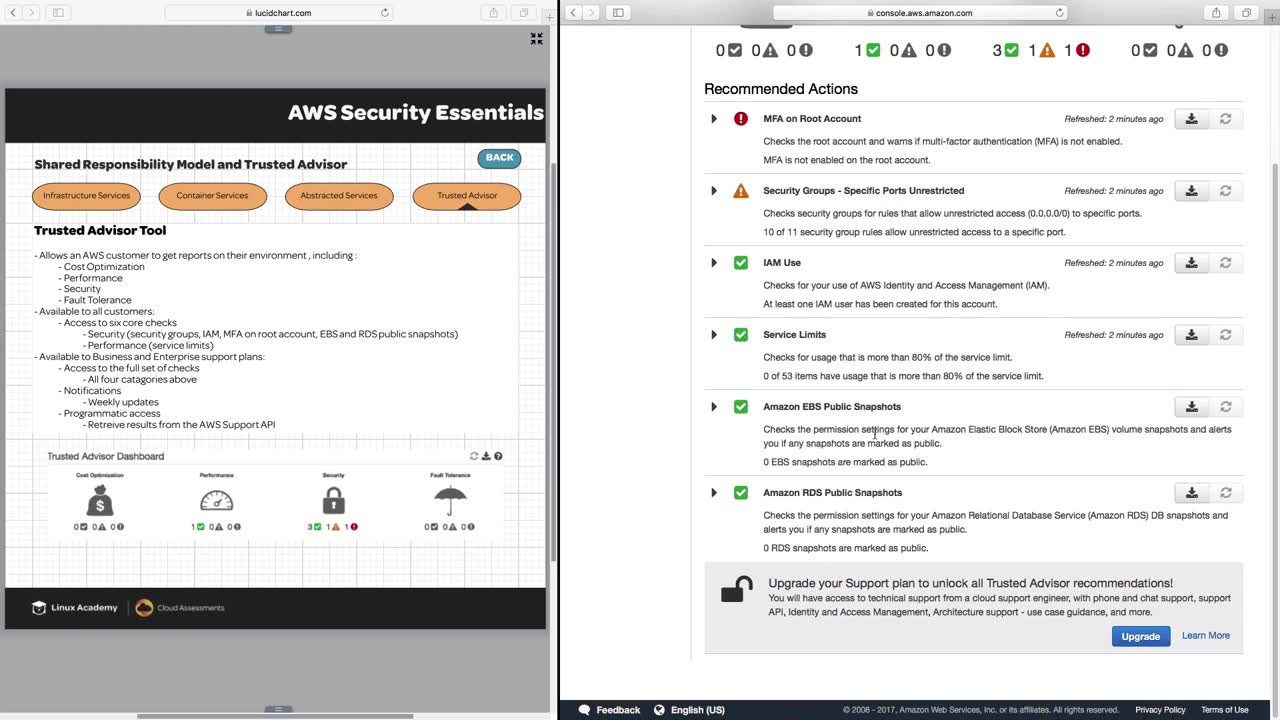Refresh the Security Groups Specific Ports check

[x=1225, y=191]
